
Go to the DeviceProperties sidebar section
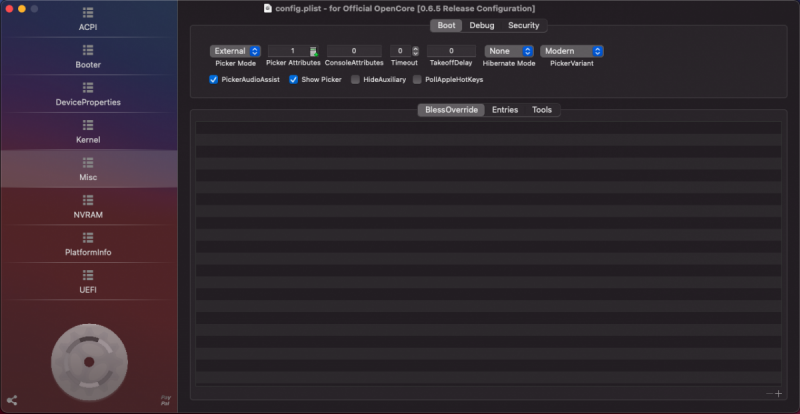88,94
